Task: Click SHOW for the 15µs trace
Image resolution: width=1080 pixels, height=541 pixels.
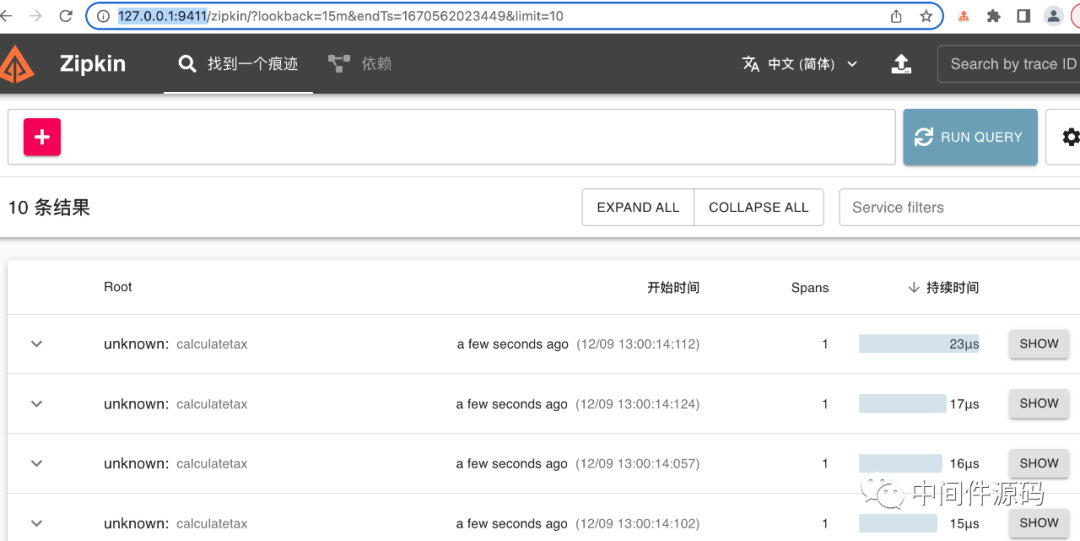Action: pyautogui.click(x=1039, y=523)
